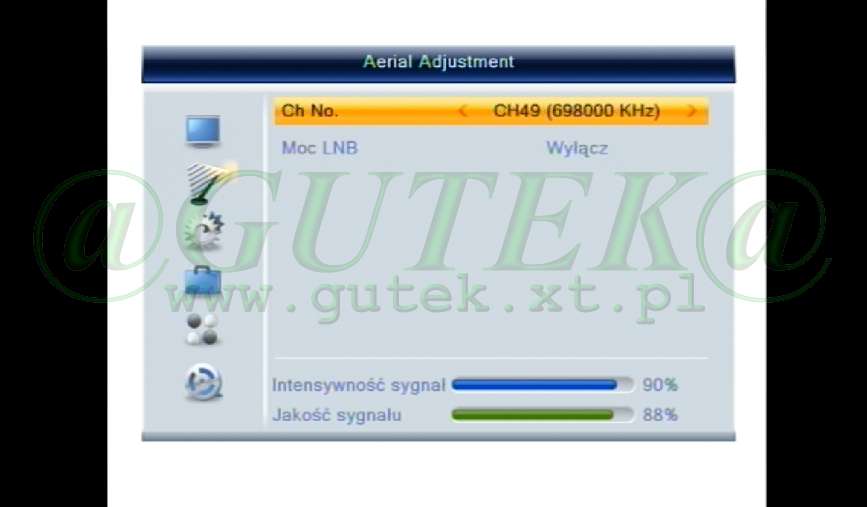Open the gear settings icon
The width and height of the screenshot is (867, 507).
tap(205, 230)
